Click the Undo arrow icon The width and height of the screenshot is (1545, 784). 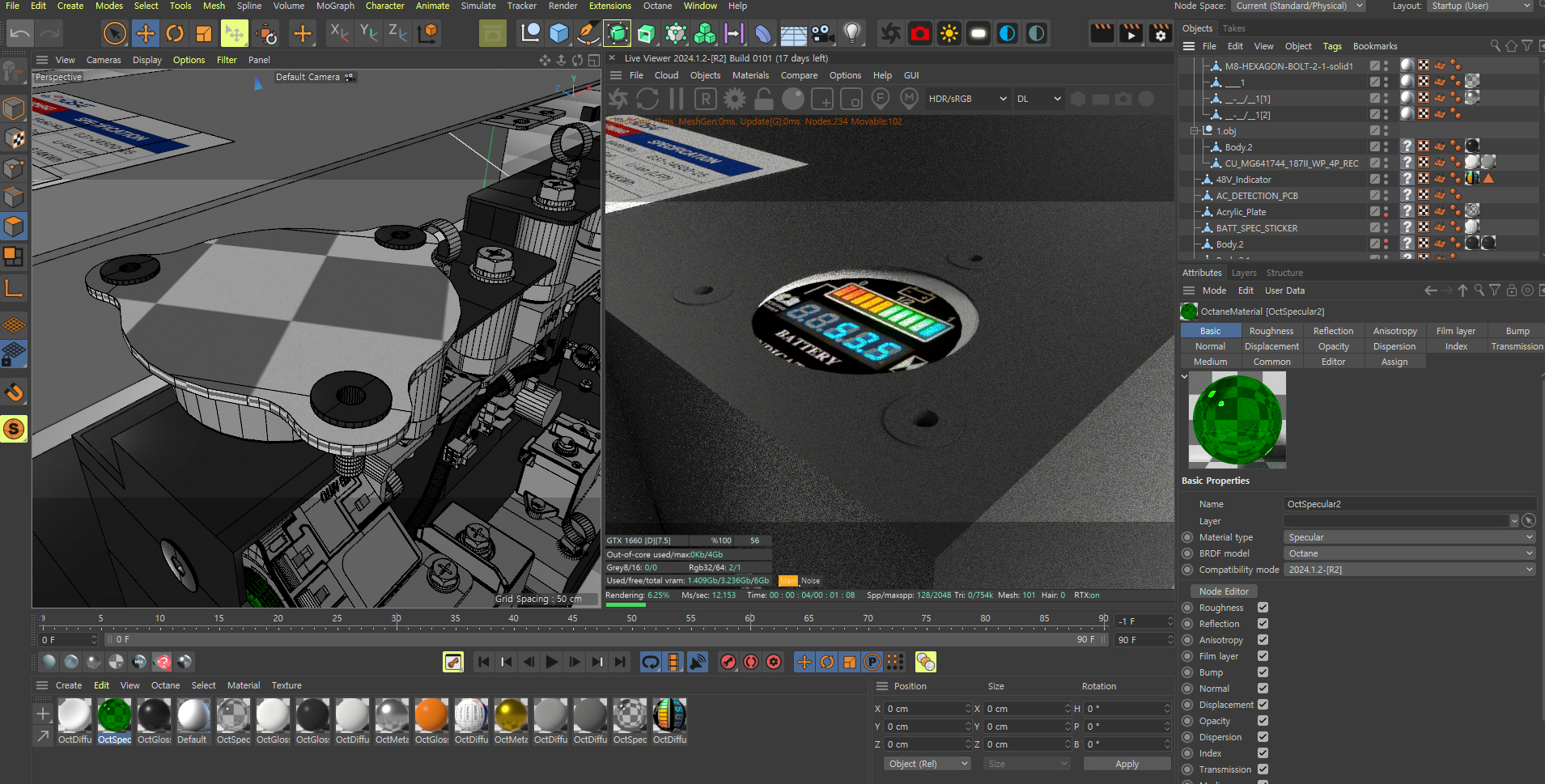pos(20,33)
